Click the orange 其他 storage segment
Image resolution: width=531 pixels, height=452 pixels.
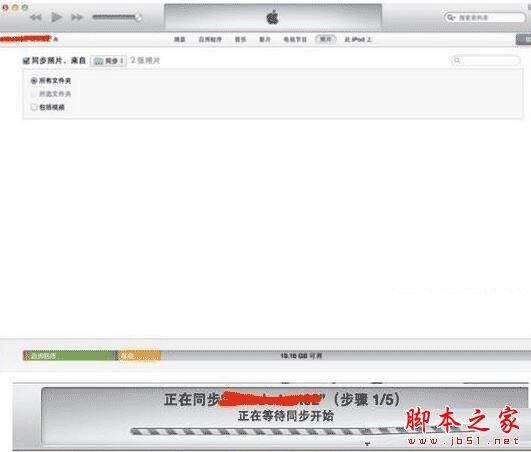coord(139,356)
